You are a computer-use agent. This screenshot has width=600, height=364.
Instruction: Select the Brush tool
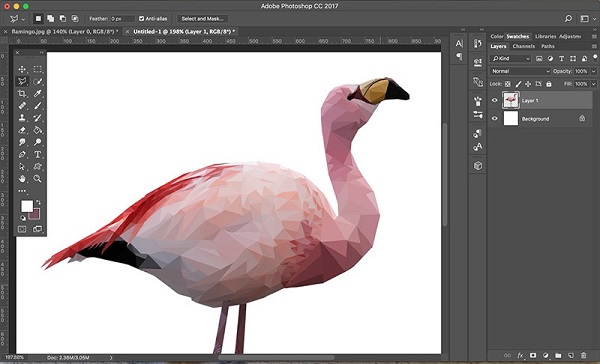pos(38,105)
